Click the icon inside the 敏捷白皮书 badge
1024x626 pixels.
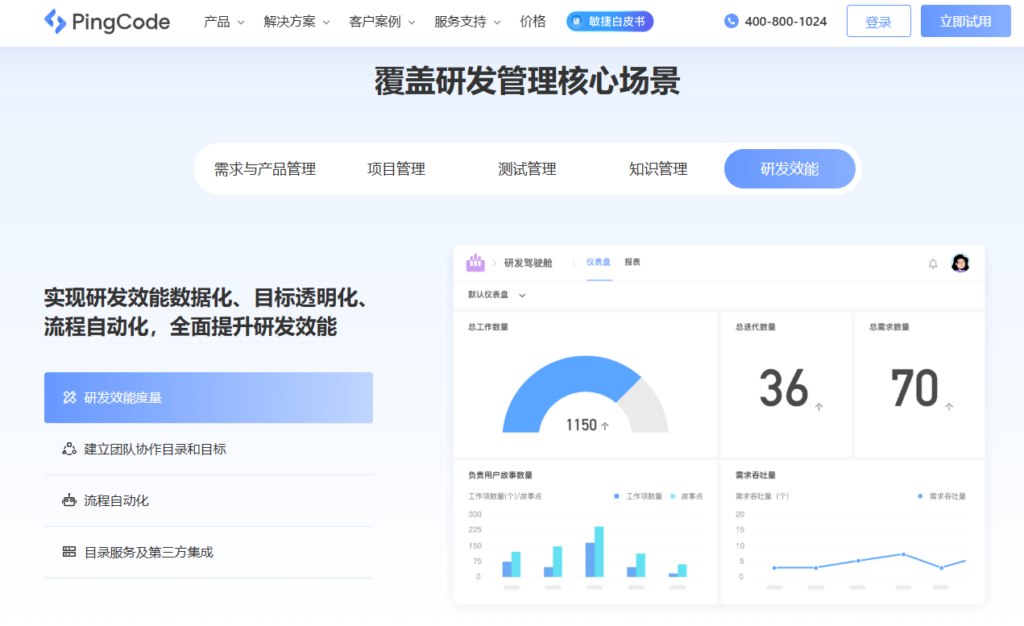[576, 22]
